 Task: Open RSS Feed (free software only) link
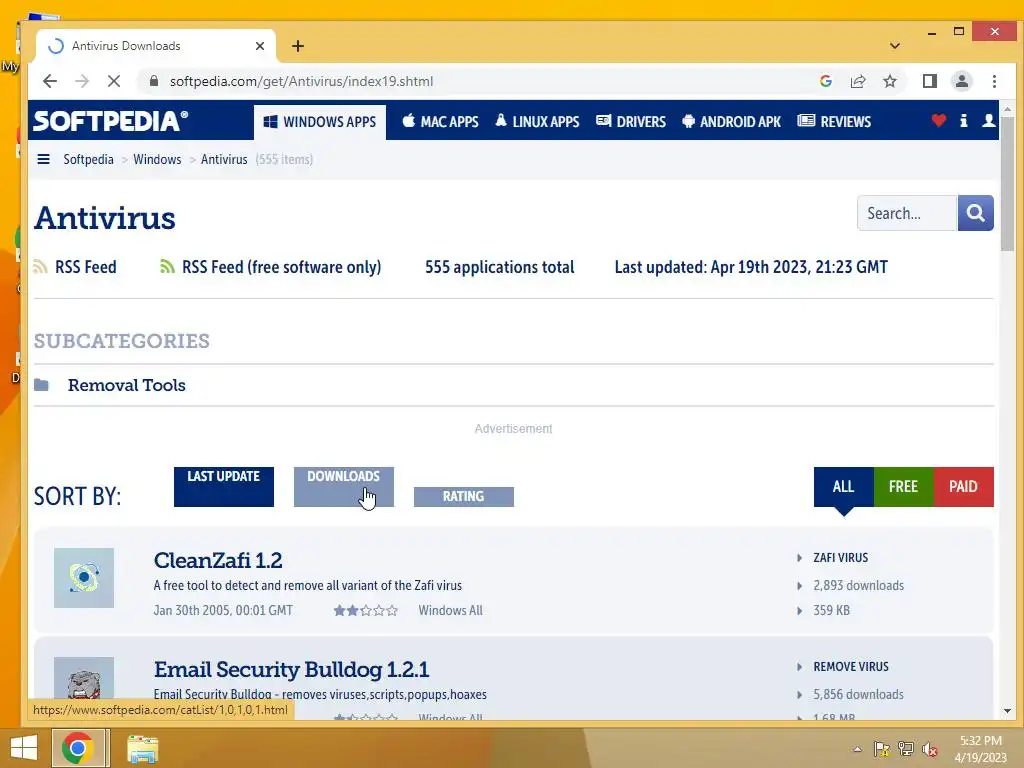(x=281, y=267)
